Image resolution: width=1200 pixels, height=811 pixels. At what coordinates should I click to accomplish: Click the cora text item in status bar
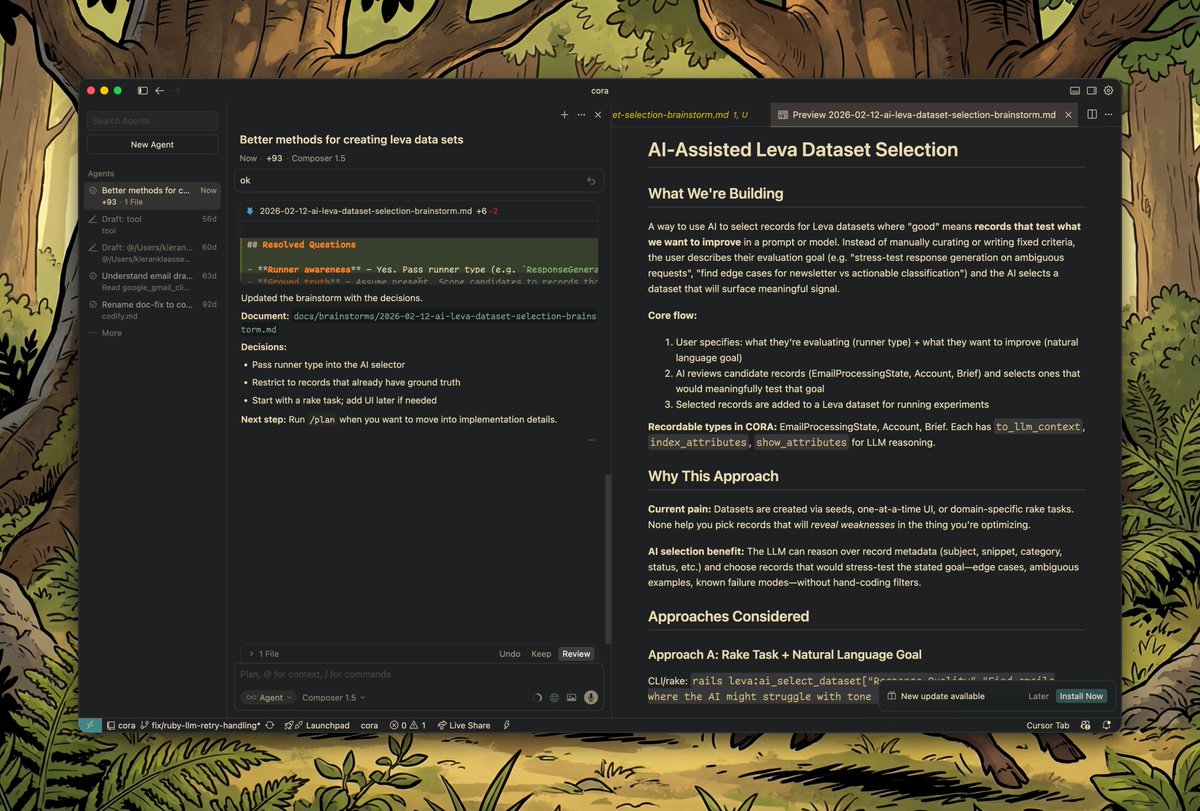(369, 725)
